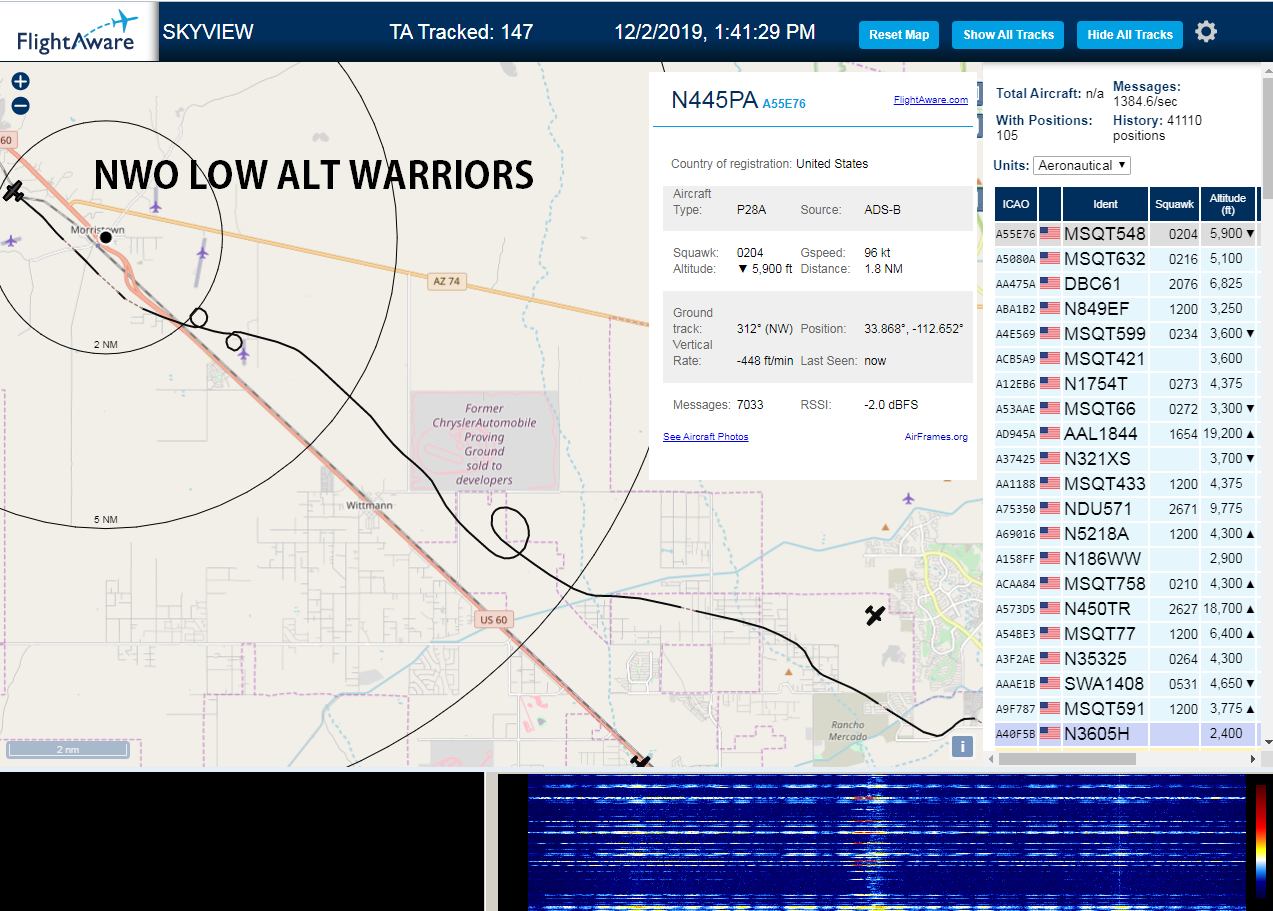Select the MSQT433 aircraft row
The height and width of the screenshot is (911, 1273).
pyautogui.click(x=1127, y=484)
